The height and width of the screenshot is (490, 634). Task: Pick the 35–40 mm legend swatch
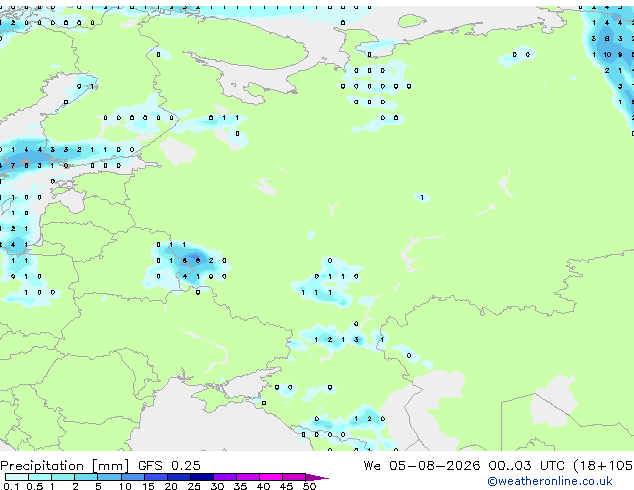click(248, 477)
